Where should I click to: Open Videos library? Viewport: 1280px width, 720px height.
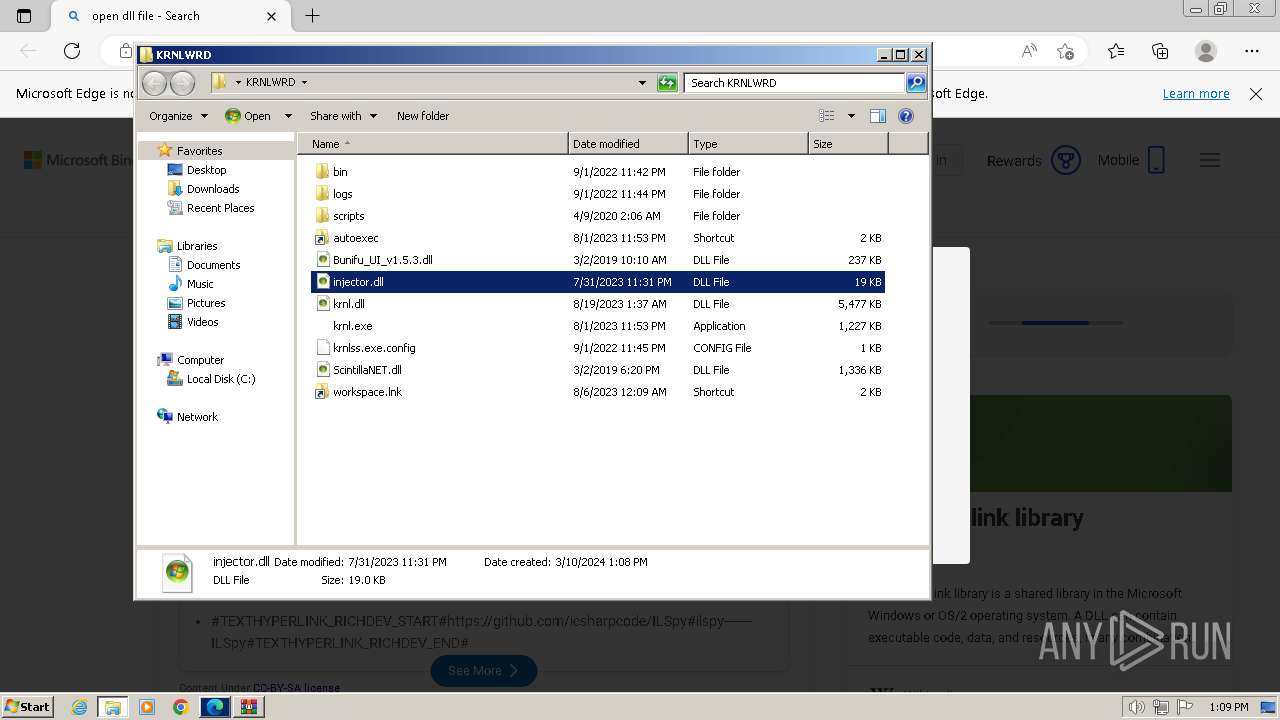click(202, 322)
